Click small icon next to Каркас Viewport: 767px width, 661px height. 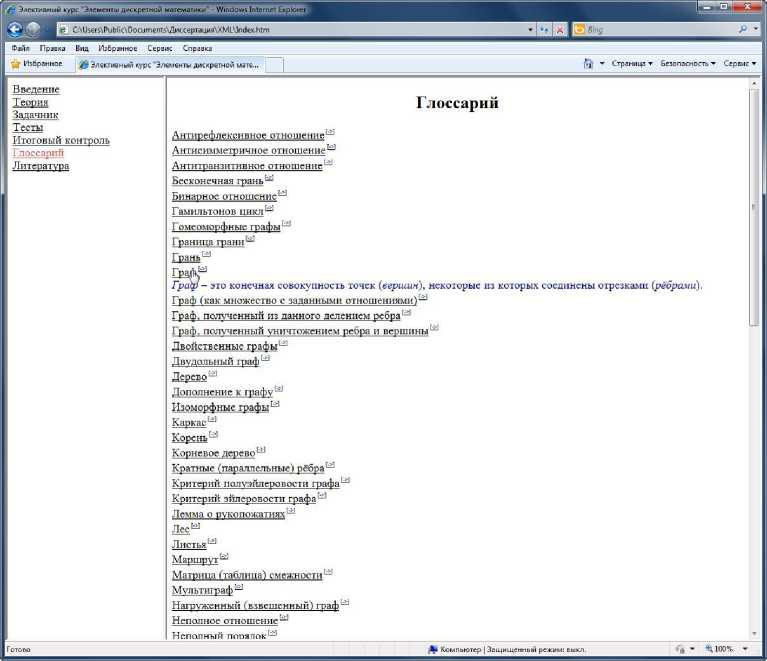211,419
